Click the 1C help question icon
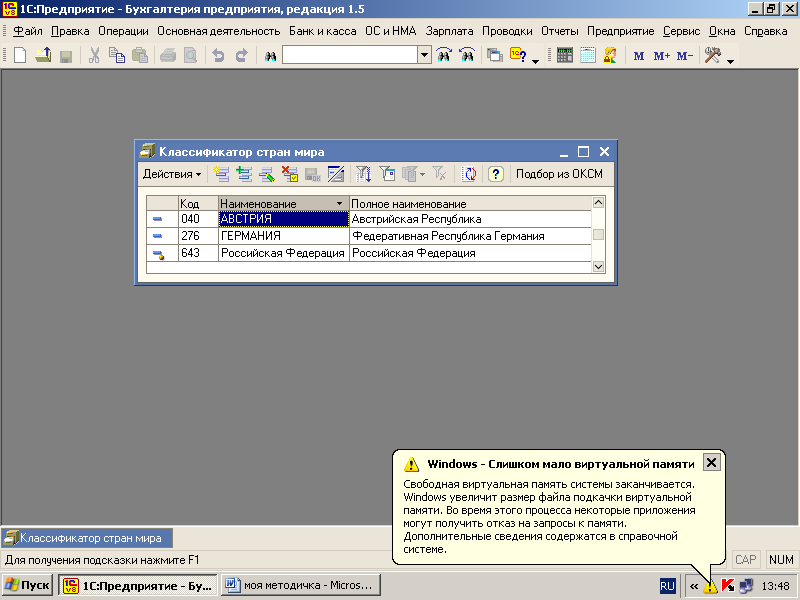This screenshot has height=600, width=800. pos(518,55)
